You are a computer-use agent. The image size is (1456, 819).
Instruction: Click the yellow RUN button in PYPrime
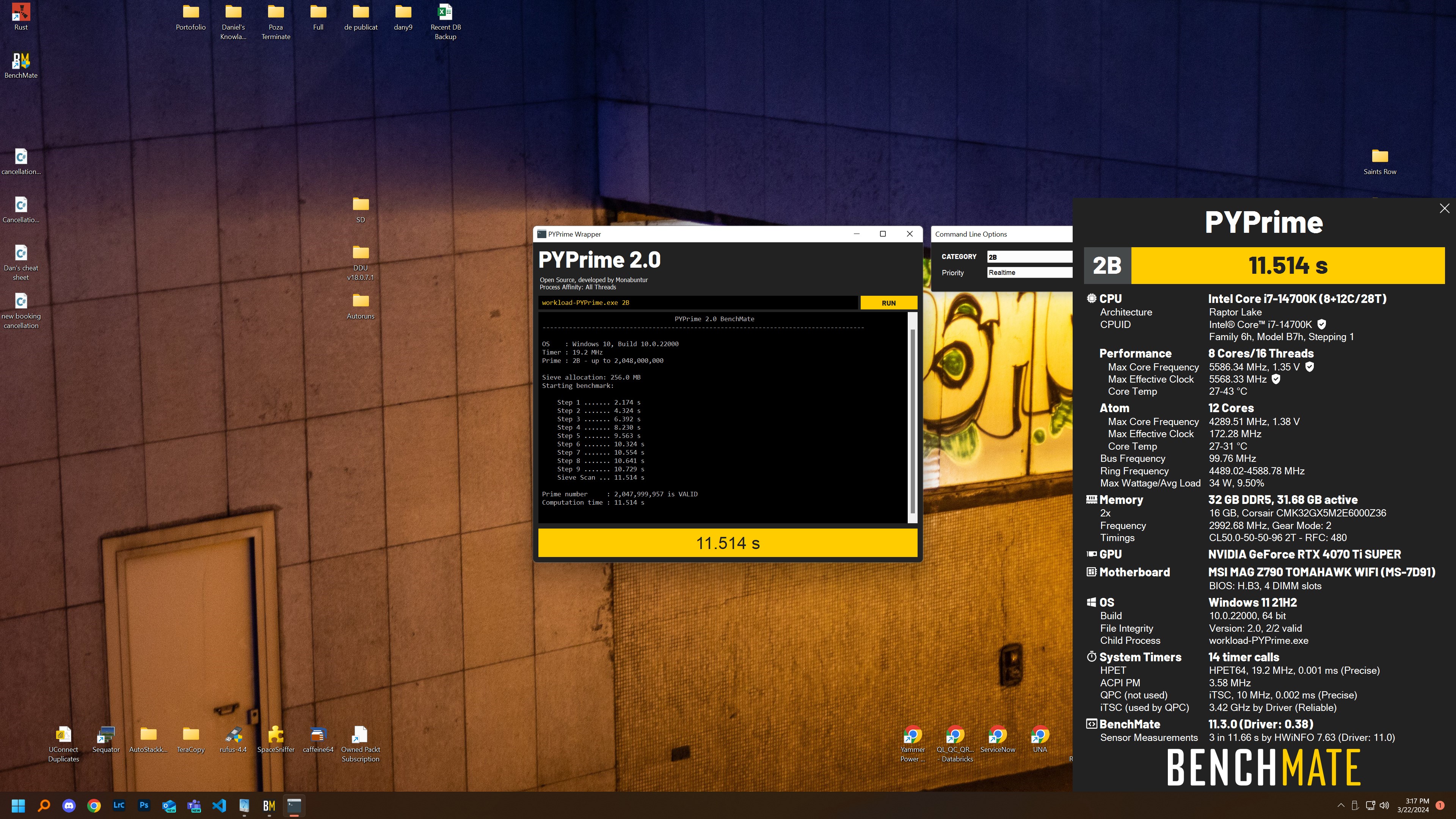pos(888,303)
